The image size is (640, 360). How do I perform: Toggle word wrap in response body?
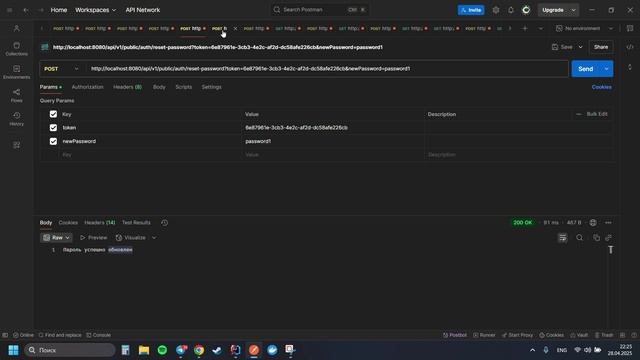(562, 238)
